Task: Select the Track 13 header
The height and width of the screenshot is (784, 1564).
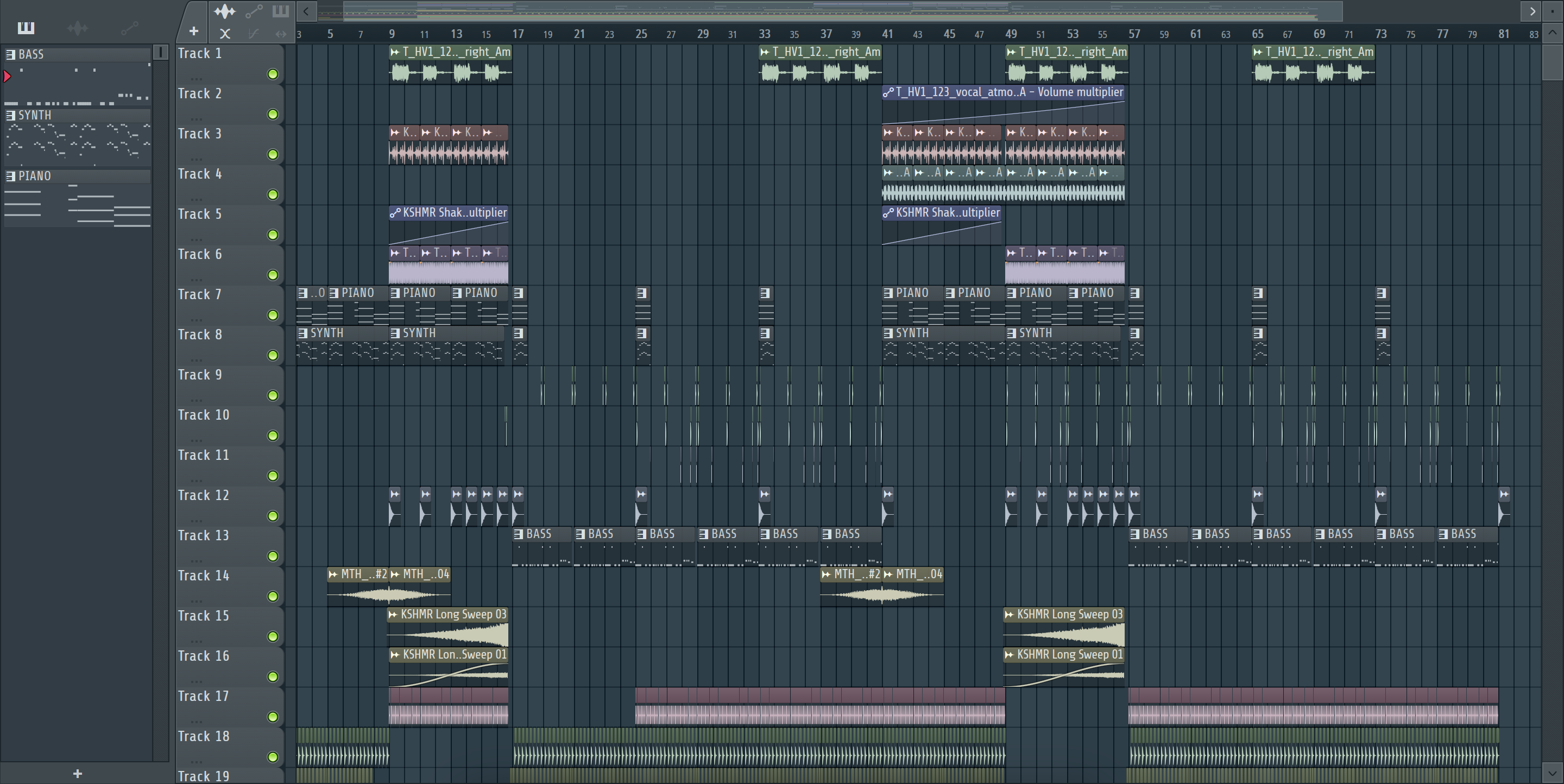Action: [x=230, y=546]
